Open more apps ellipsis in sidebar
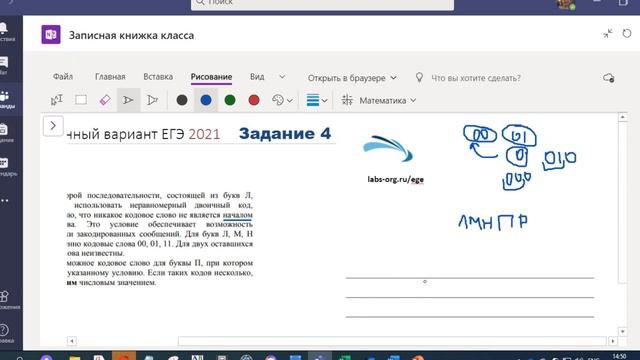 coord(5,200)
